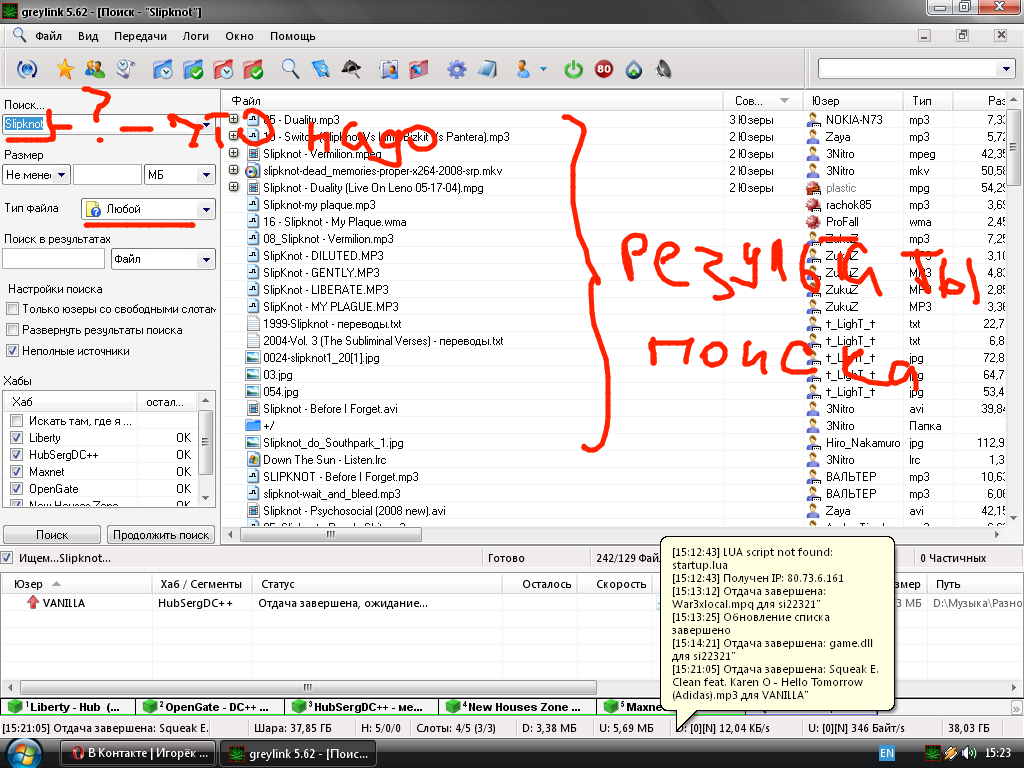Open the Помощь menu

(x=293, y=36)
